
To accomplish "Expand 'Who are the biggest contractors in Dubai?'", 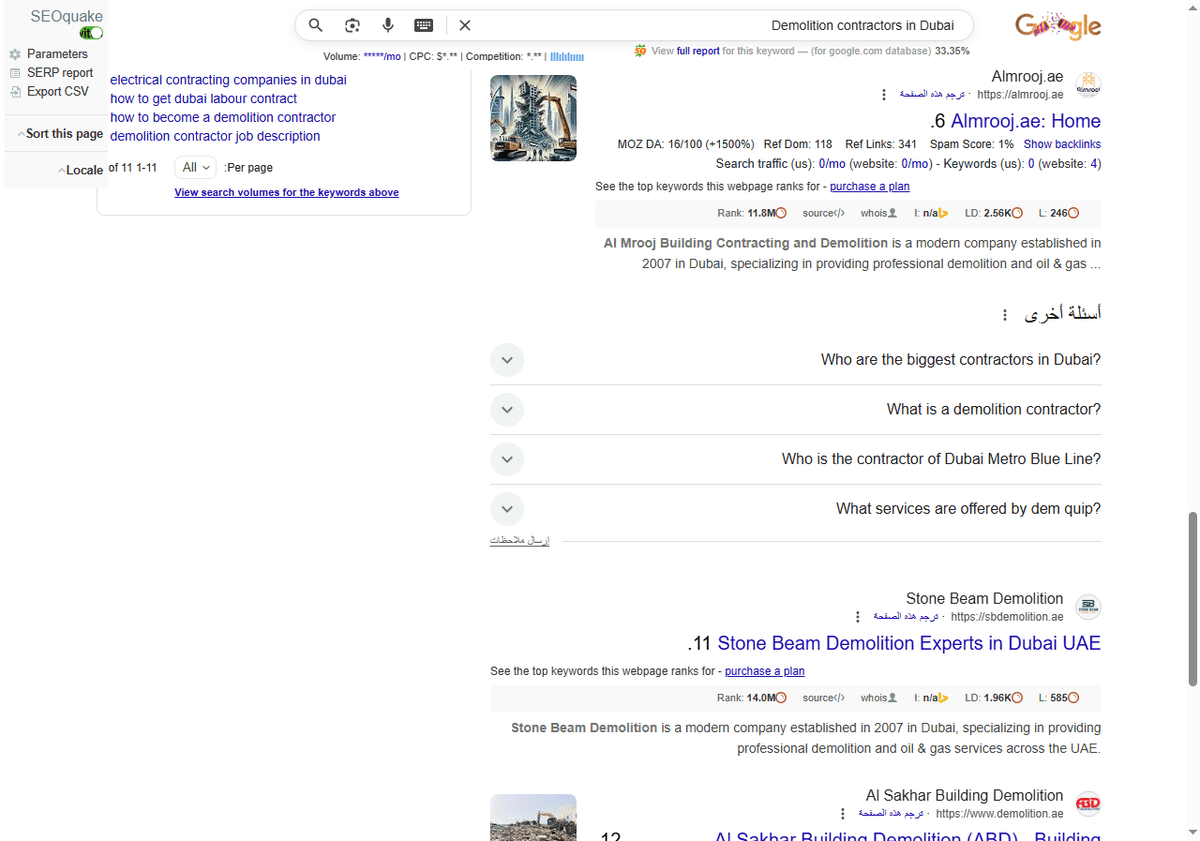I will 507,359.
